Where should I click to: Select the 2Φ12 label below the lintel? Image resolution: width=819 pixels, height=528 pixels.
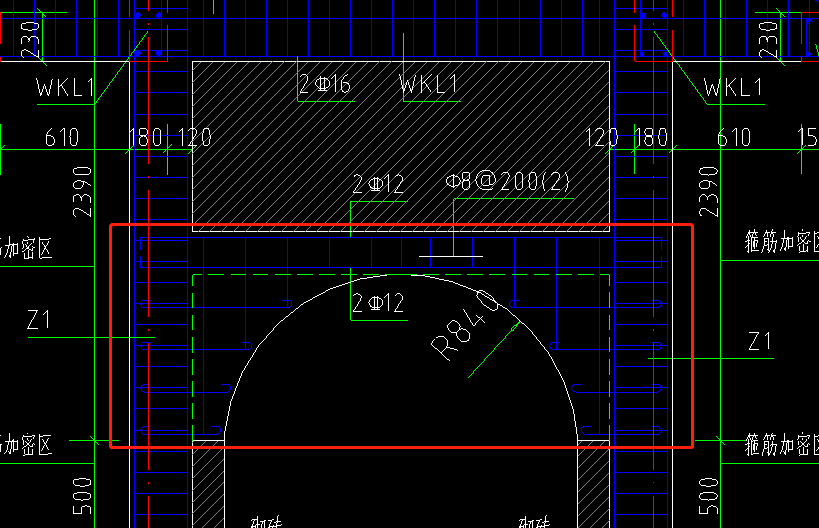[378, 303]
